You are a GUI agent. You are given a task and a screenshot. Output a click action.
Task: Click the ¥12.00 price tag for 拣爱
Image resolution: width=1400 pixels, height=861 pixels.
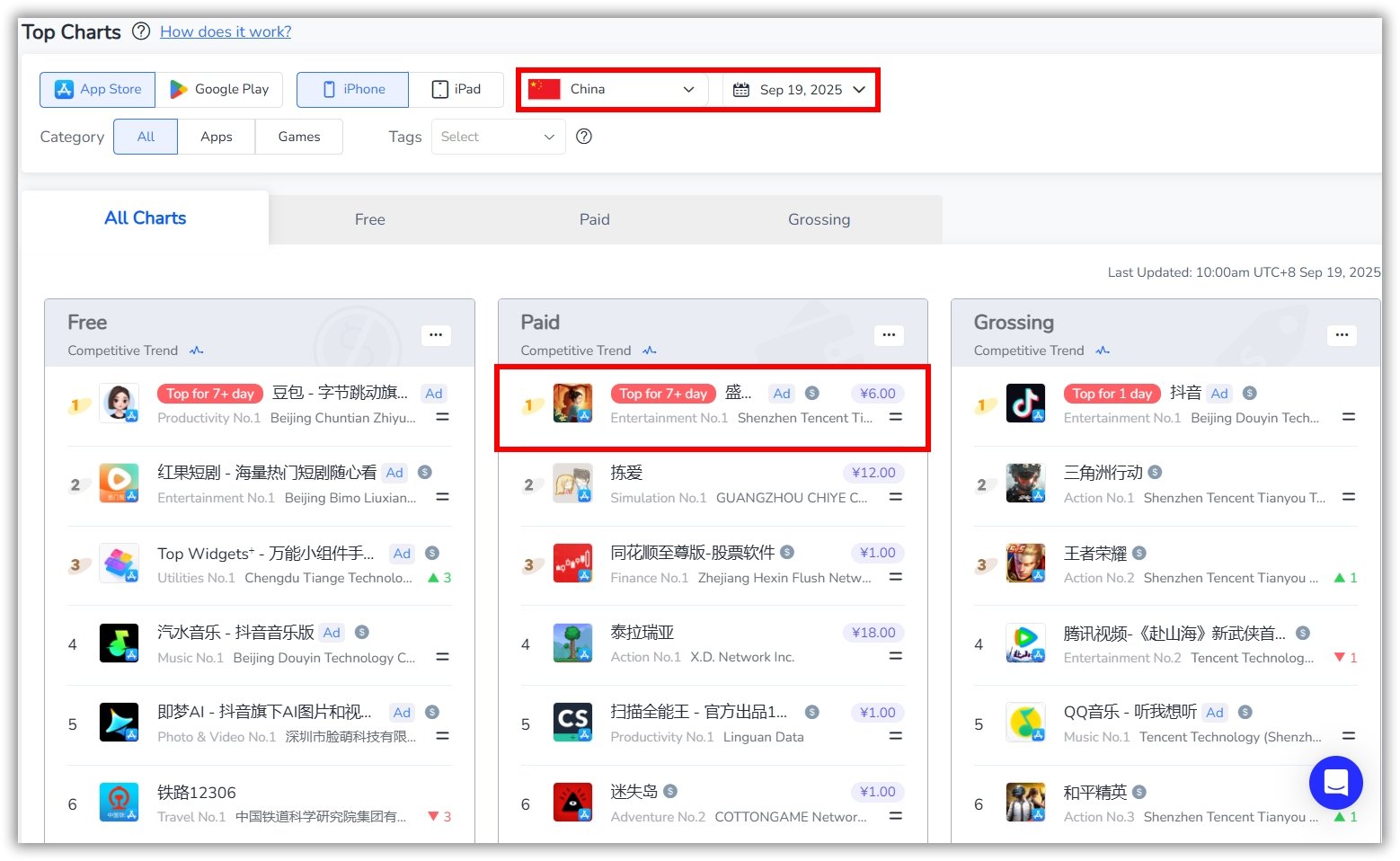873,473
